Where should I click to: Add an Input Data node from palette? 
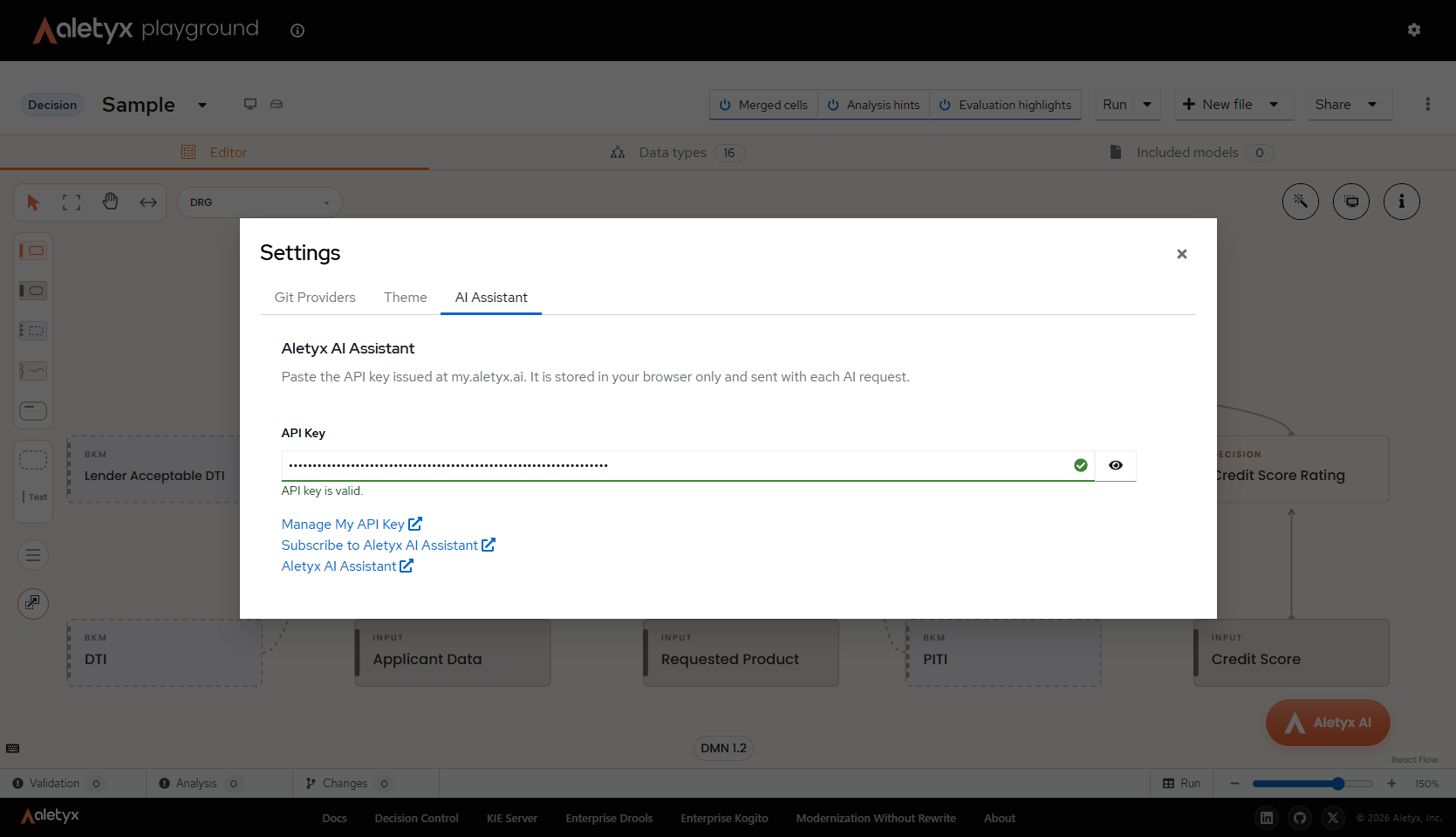coord(33,291)
